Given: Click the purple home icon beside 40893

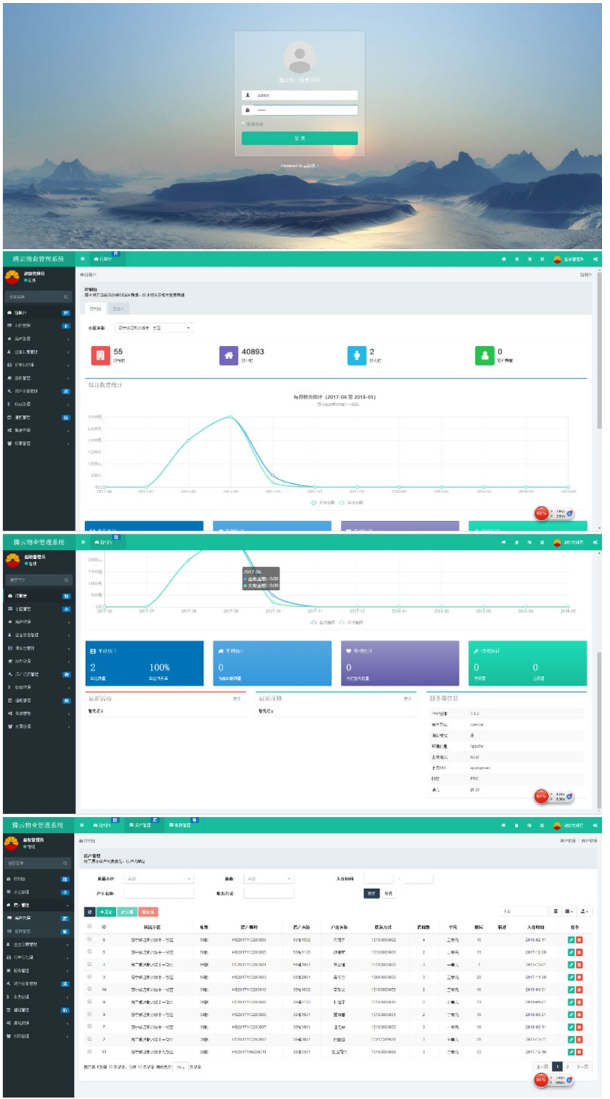Looking at the screenshot, I should 228,354.
